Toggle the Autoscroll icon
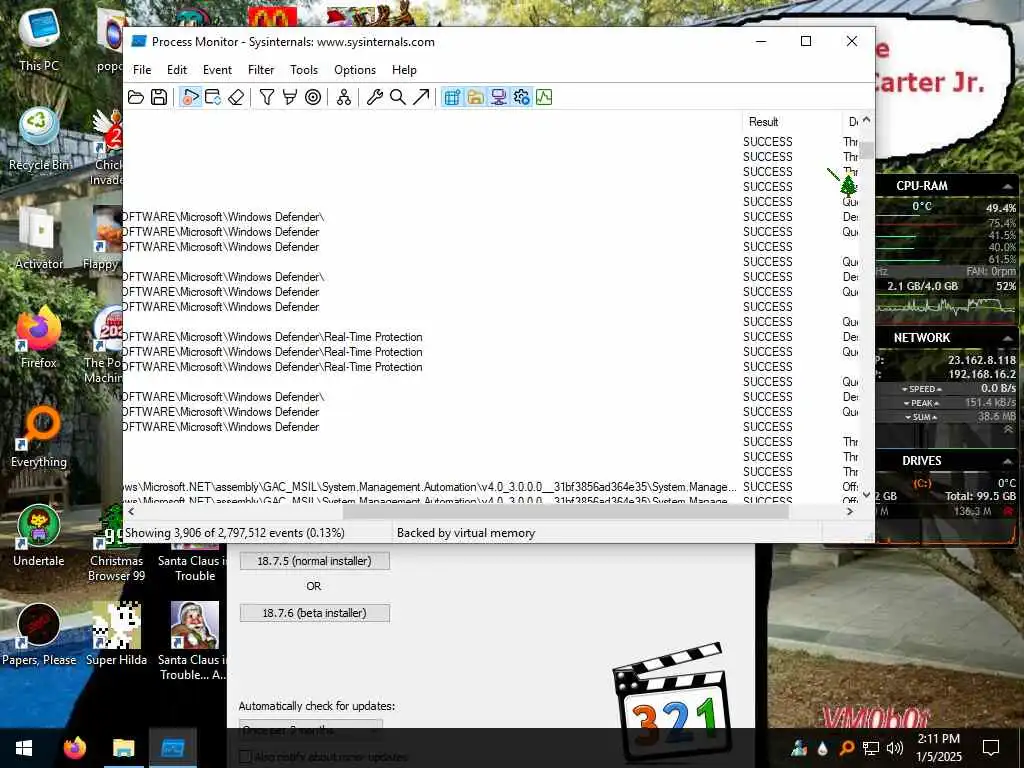Viewport: 1024px width, 768px height. (213, 97)
